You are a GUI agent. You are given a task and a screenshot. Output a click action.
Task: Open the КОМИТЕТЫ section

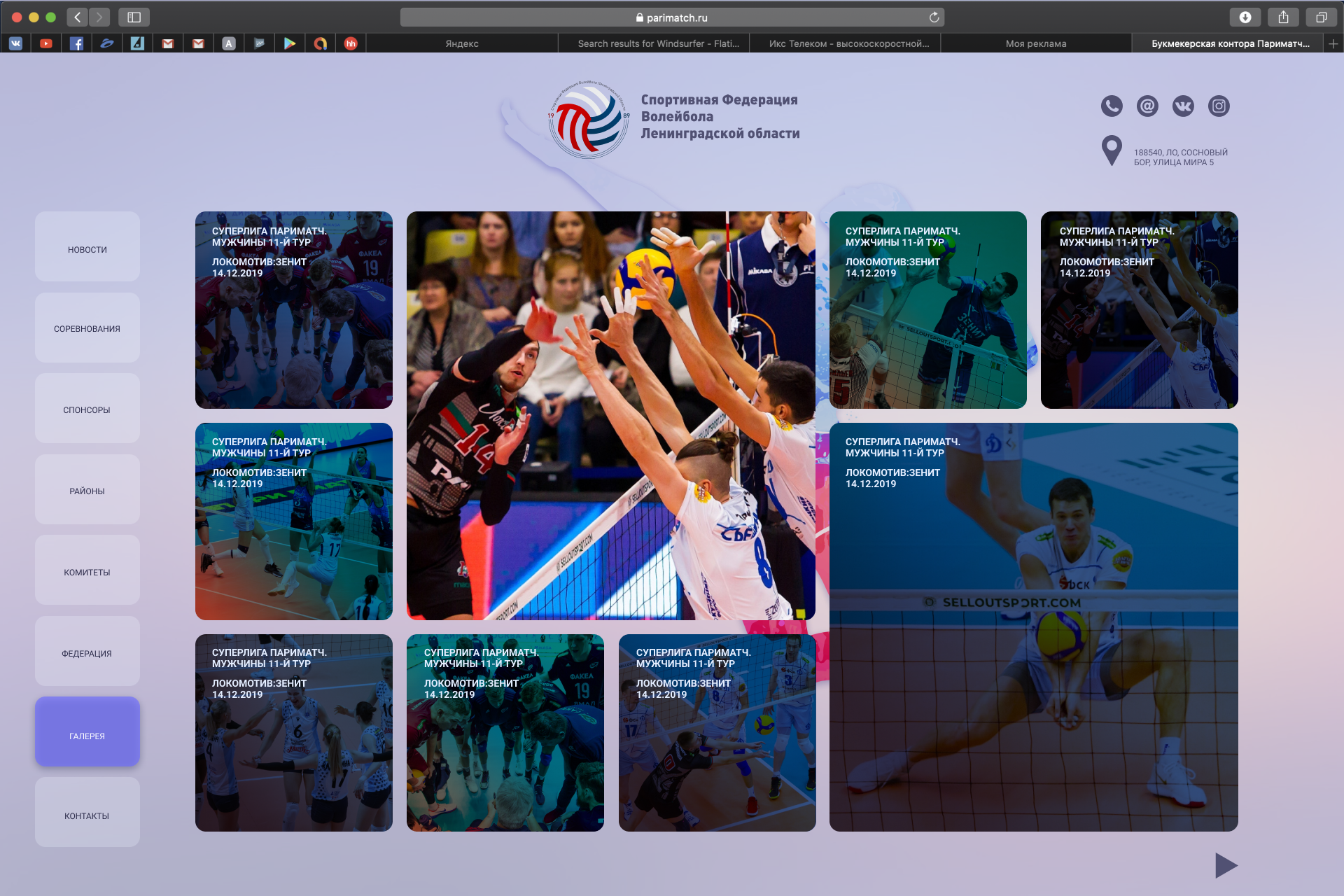tap(87, 570)
